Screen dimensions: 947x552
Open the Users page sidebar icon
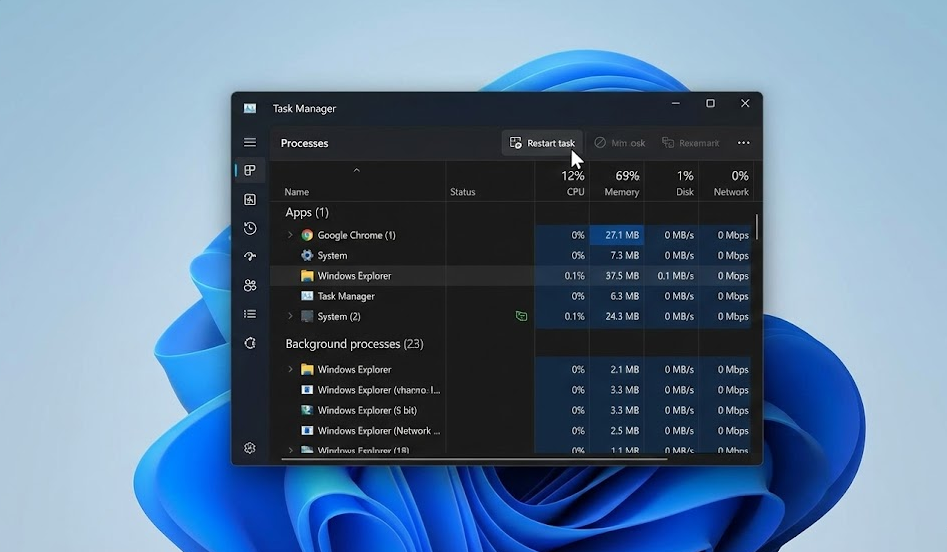249,285
